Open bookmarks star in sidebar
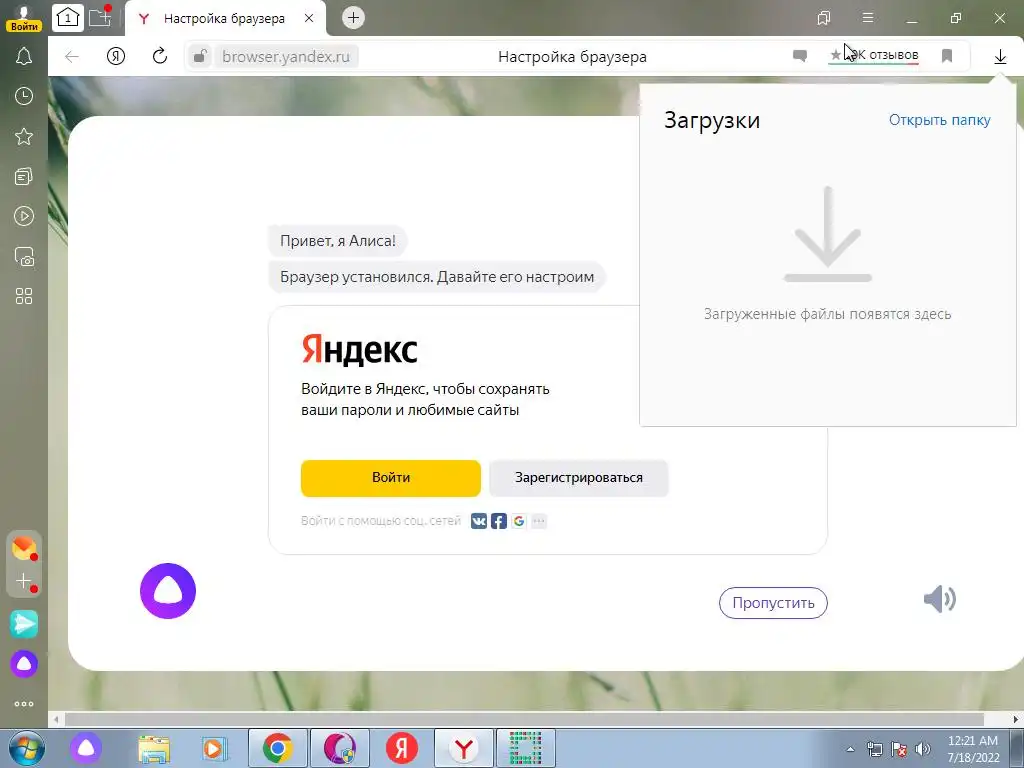1024x768 pixels. point(24,136)
